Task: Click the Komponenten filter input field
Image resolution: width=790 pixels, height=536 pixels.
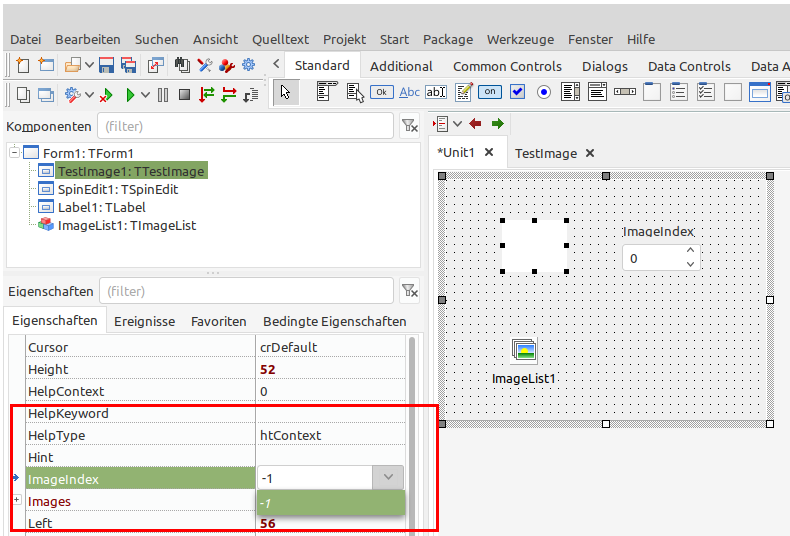Action: click(x=245, y=126)
